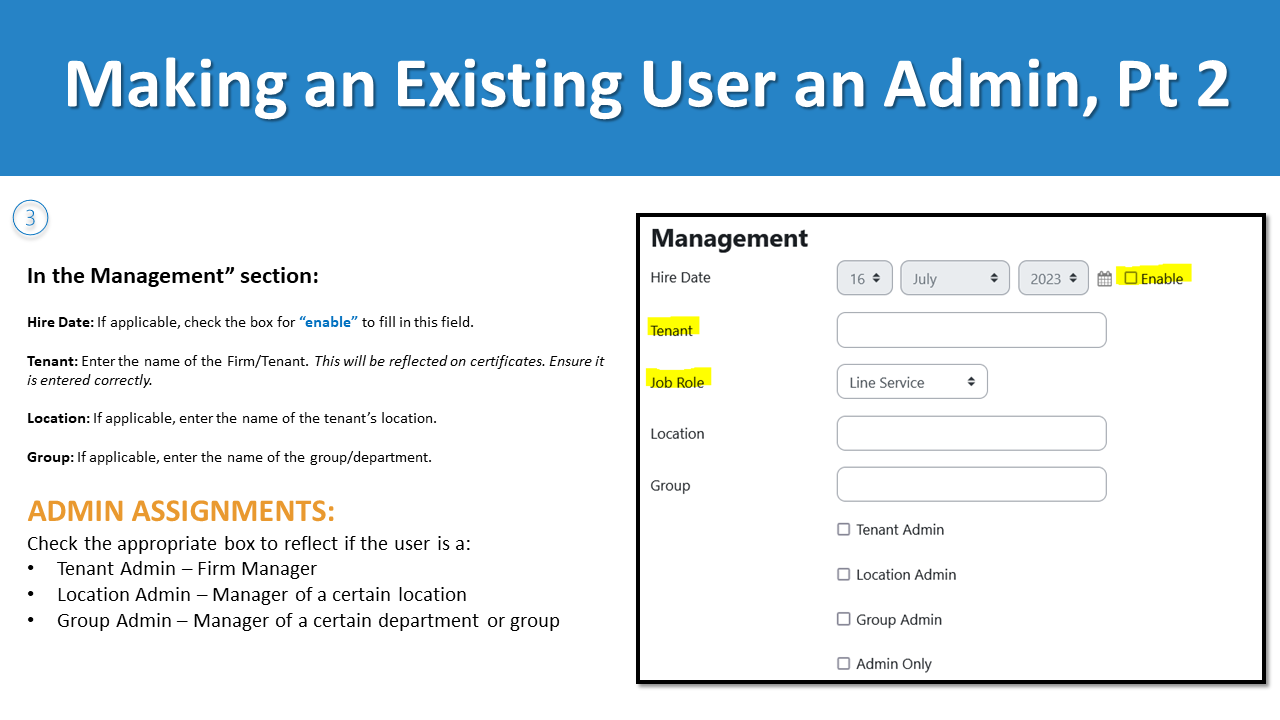Open the calendar icon beside the hire date
Image resolution: width=1280 pixels, height=720 pixels.
pos(1104,278)
